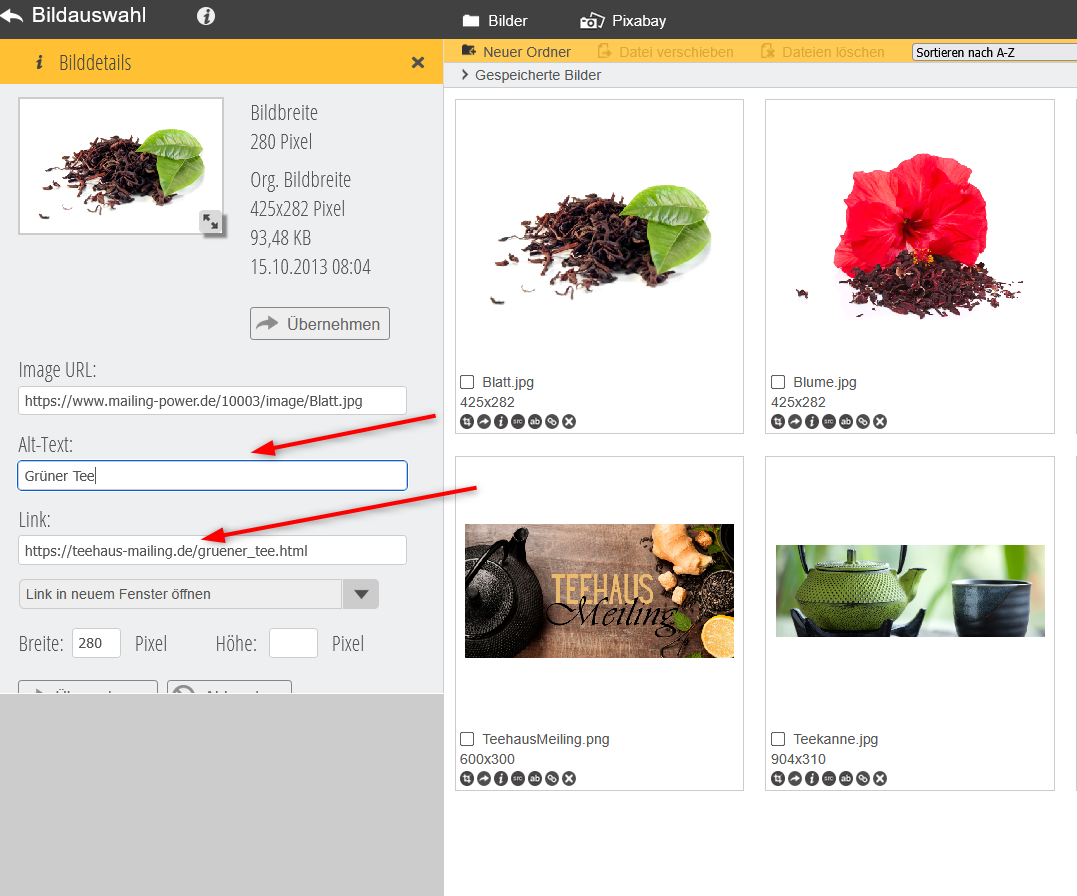Click the crop icon under Blatt.jpg
This screenshot has width=1077, height=896.
click(467, 422)
